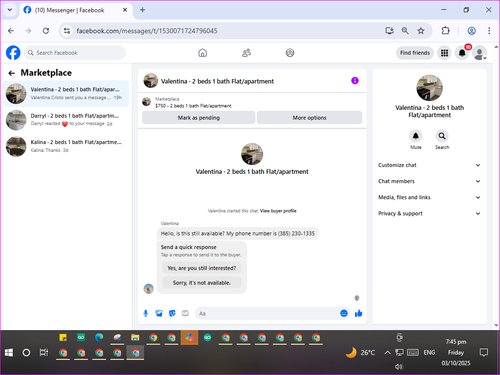Go back with the browser back arrow
This screenshot has width=500, height=375.
pyautogui.click(x=11, y=31)
